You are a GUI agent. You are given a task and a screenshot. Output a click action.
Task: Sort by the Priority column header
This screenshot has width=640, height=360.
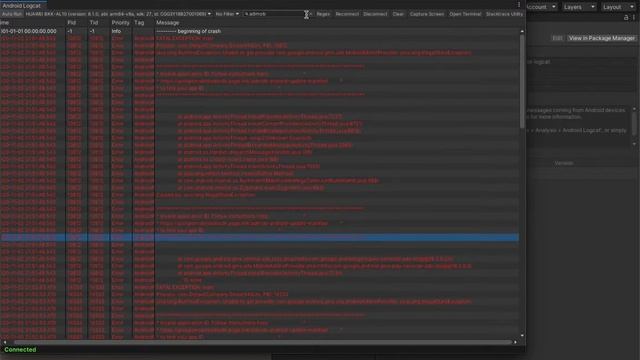point(121,23)
